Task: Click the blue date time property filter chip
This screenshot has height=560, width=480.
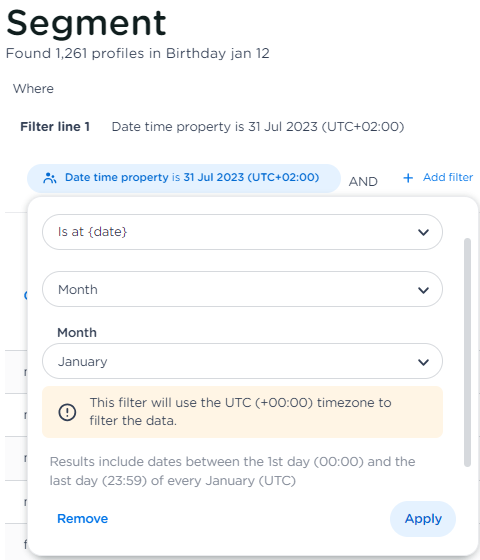Action: pos(184,178)
